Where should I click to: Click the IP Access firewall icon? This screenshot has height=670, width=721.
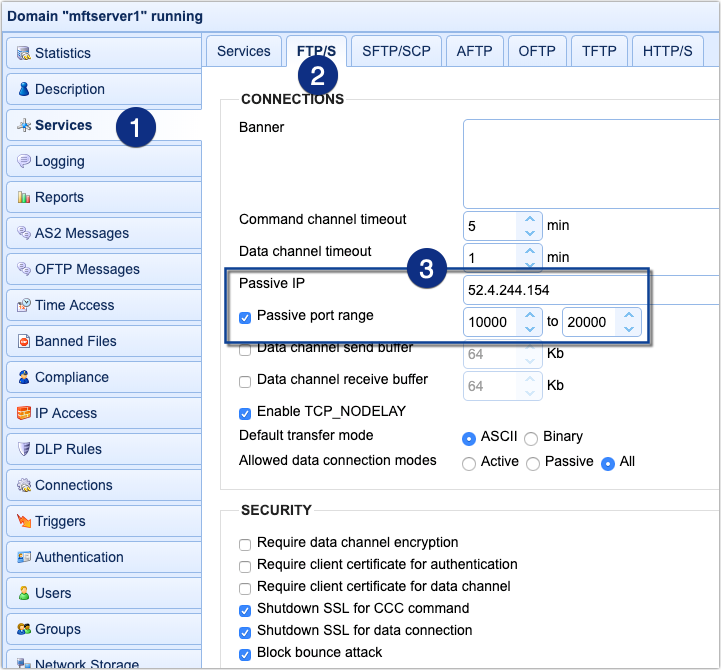click(24, 413)
